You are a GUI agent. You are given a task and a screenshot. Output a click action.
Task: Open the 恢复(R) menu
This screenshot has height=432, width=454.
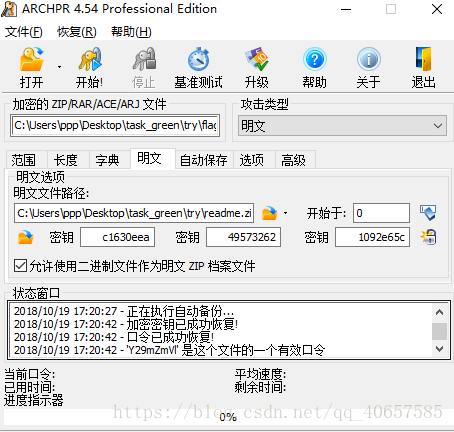click(x=77, y=32)
